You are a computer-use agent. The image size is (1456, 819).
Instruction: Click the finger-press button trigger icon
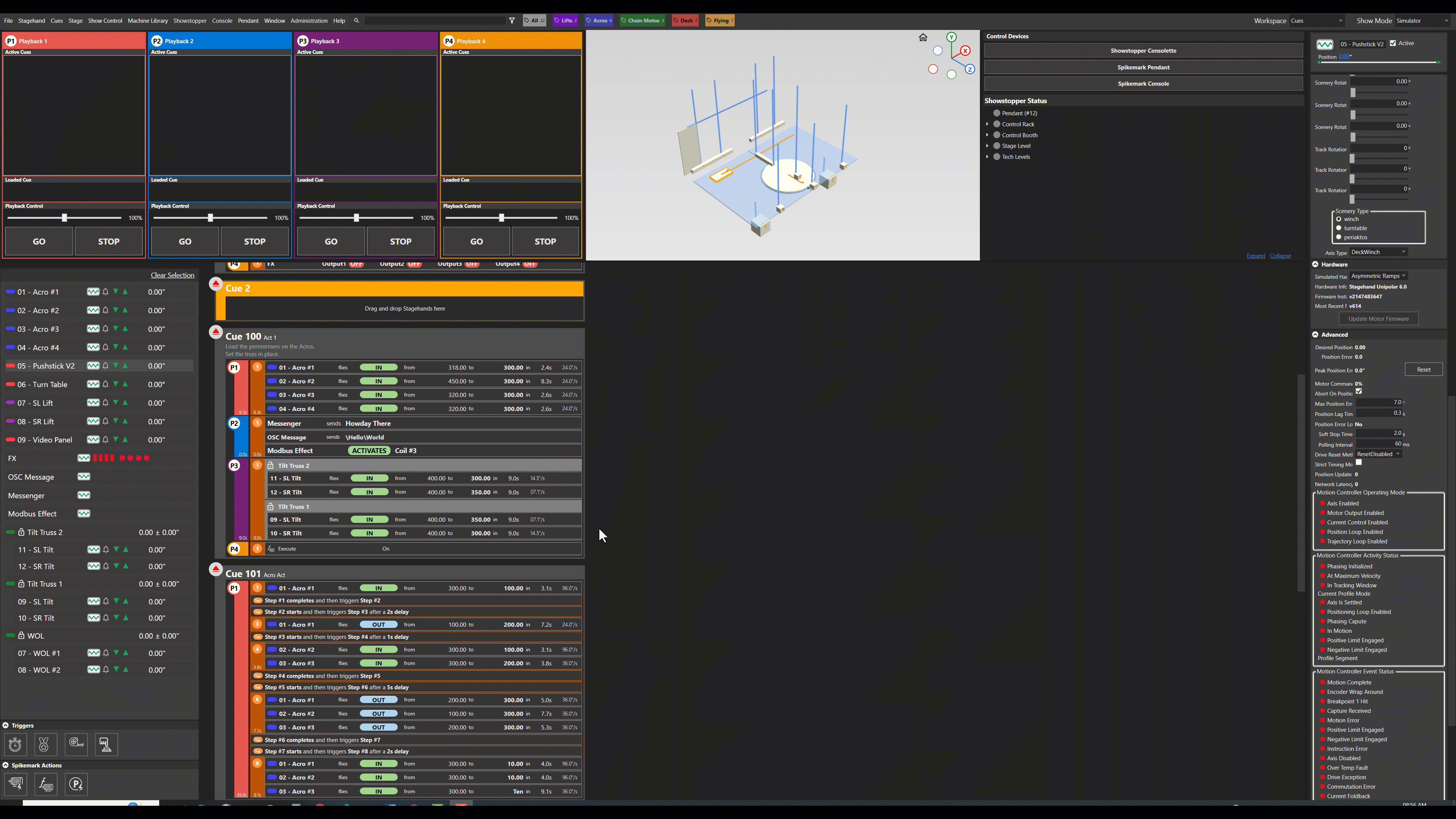(106, 744)
